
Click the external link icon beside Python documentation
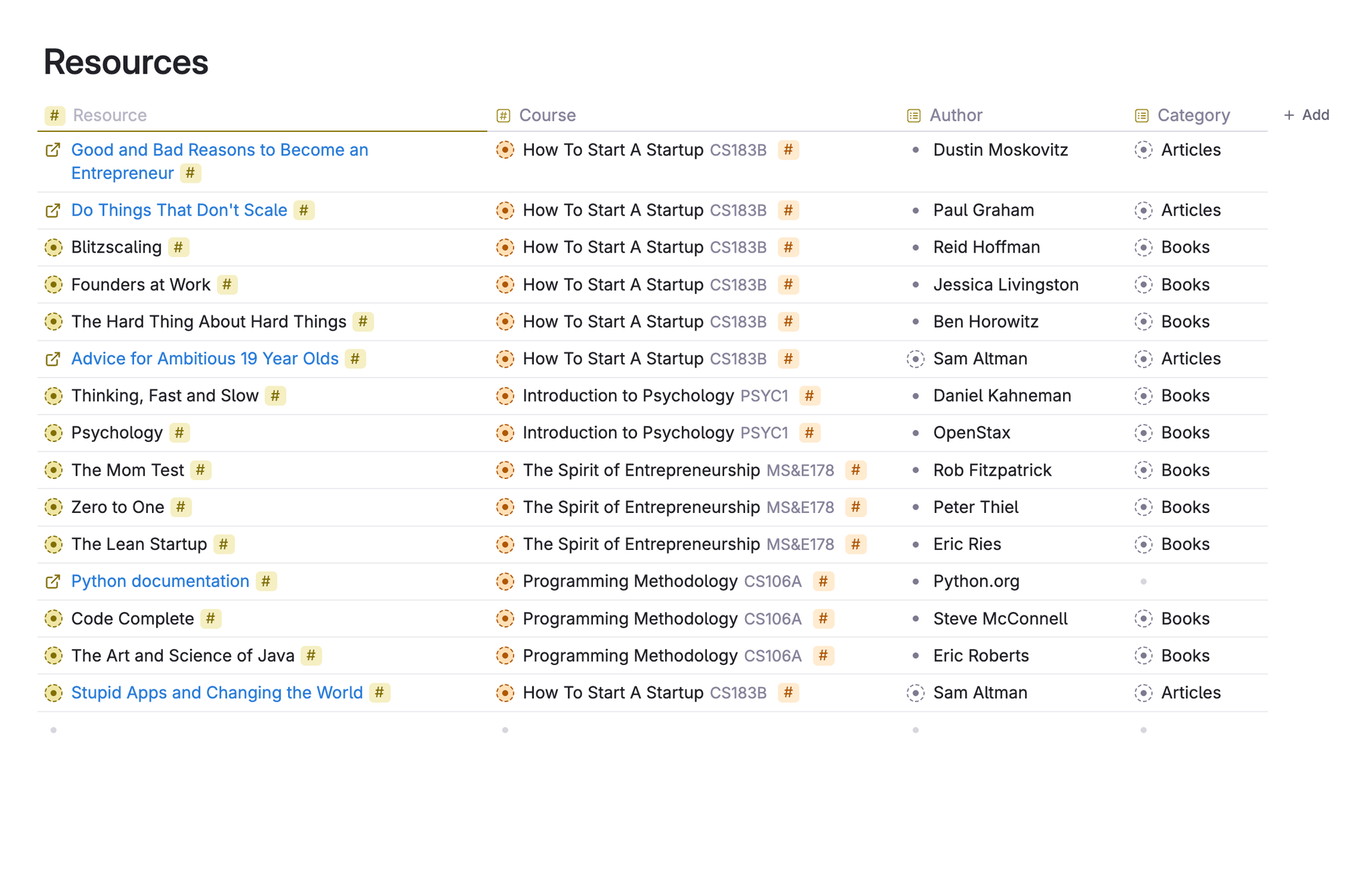tap(53, 581)
